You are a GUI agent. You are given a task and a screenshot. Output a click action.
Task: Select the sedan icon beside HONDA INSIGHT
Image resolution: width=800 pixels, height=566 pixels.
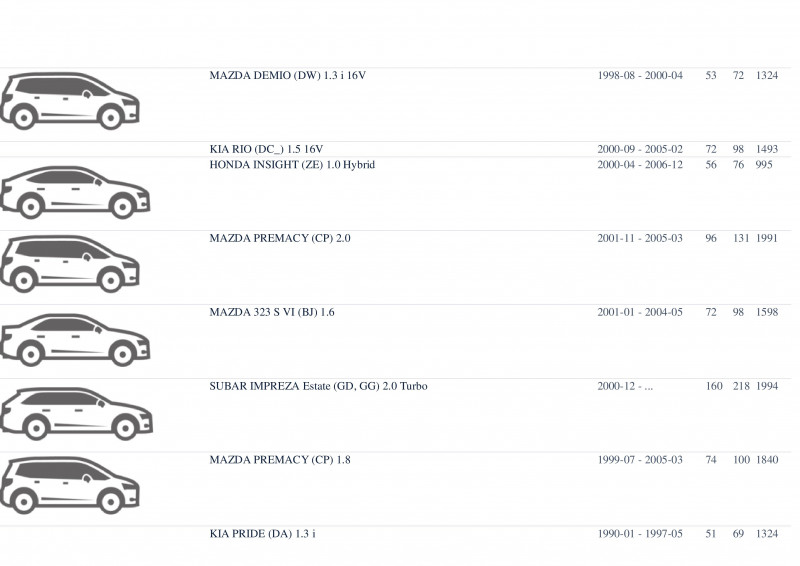[75, 192]
